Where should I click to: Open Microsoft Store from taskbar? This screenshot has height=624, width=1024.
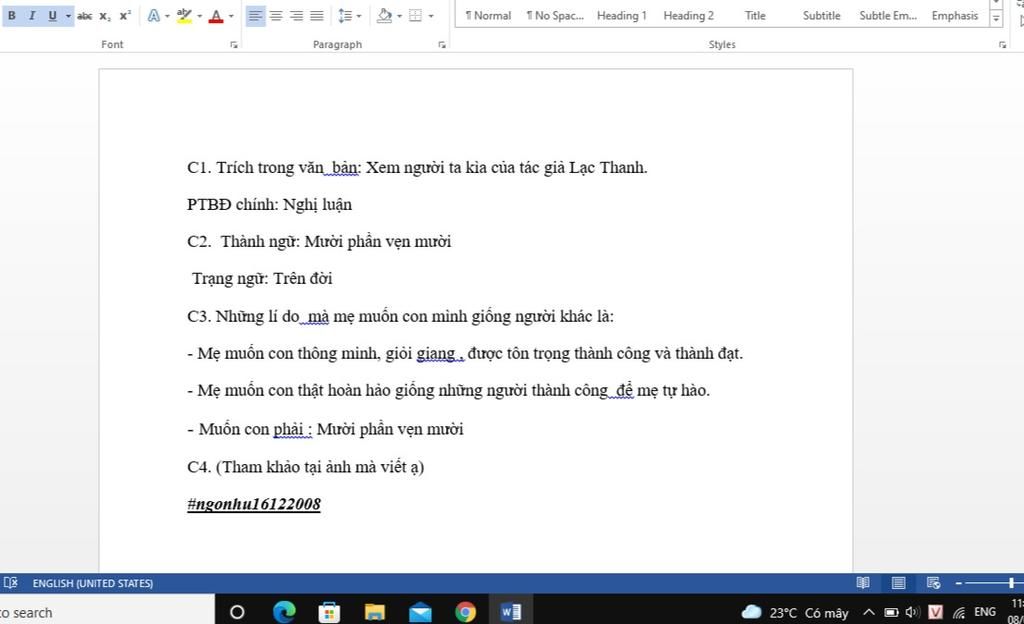tap(329, 612)
